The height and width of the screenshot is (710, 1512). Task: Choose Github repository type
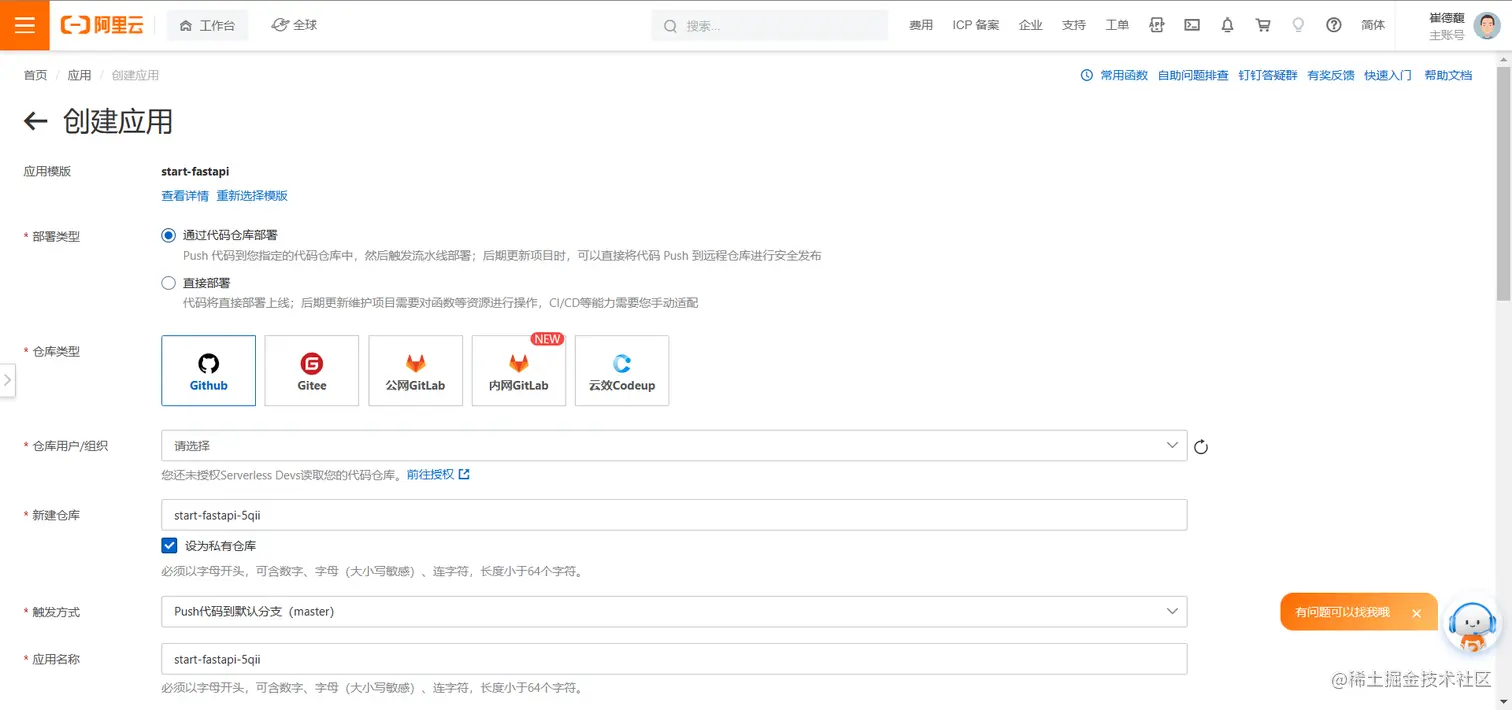pos(208,370)
